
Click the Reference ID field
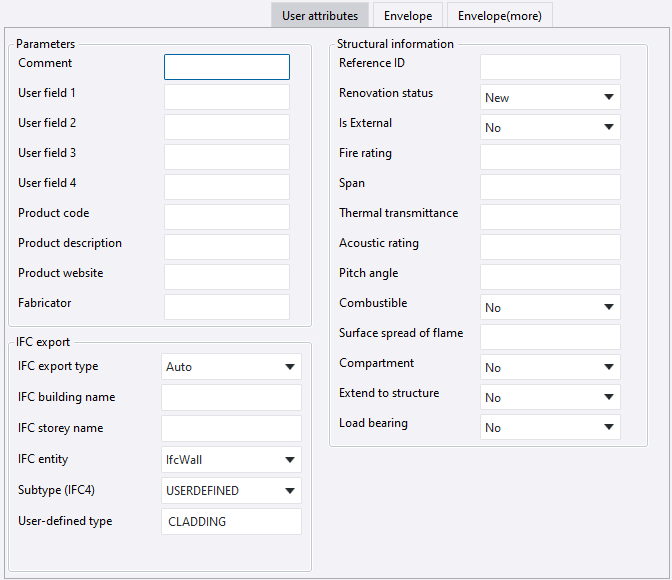pos(550,67)
